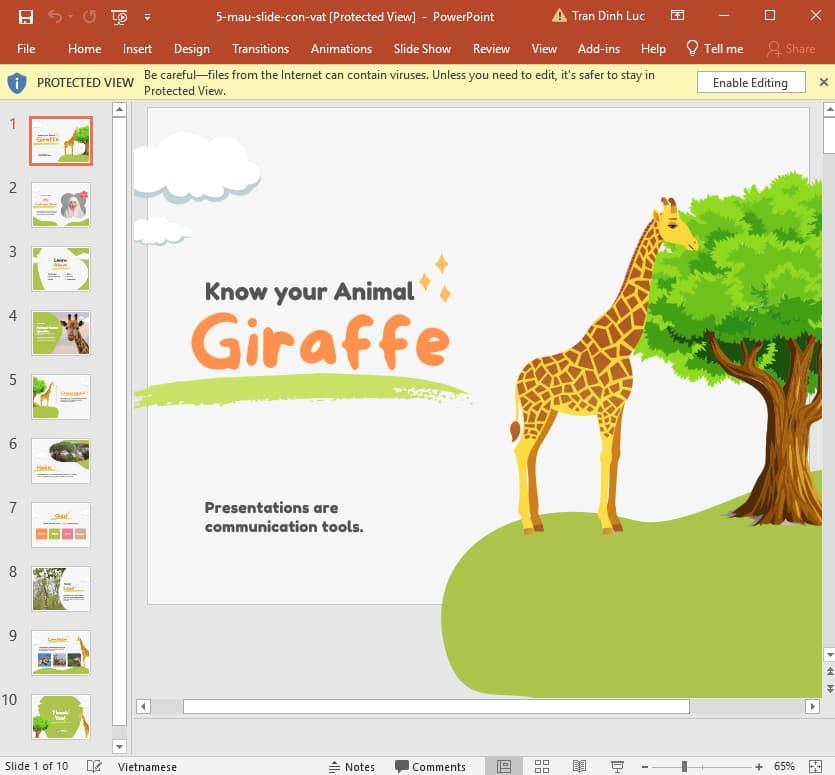Viewport: 835px width, 775px height.
Task: Click the 65% zoom level
Action: coord(784,766)
